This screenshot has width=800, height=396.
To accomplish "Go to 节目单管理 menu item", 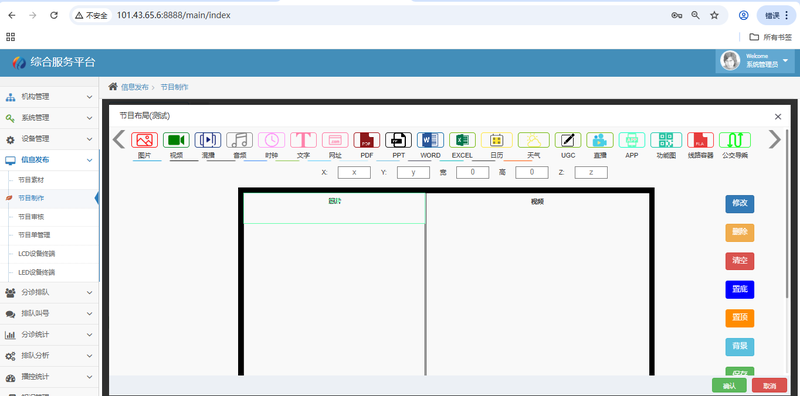I will [34, 235].
